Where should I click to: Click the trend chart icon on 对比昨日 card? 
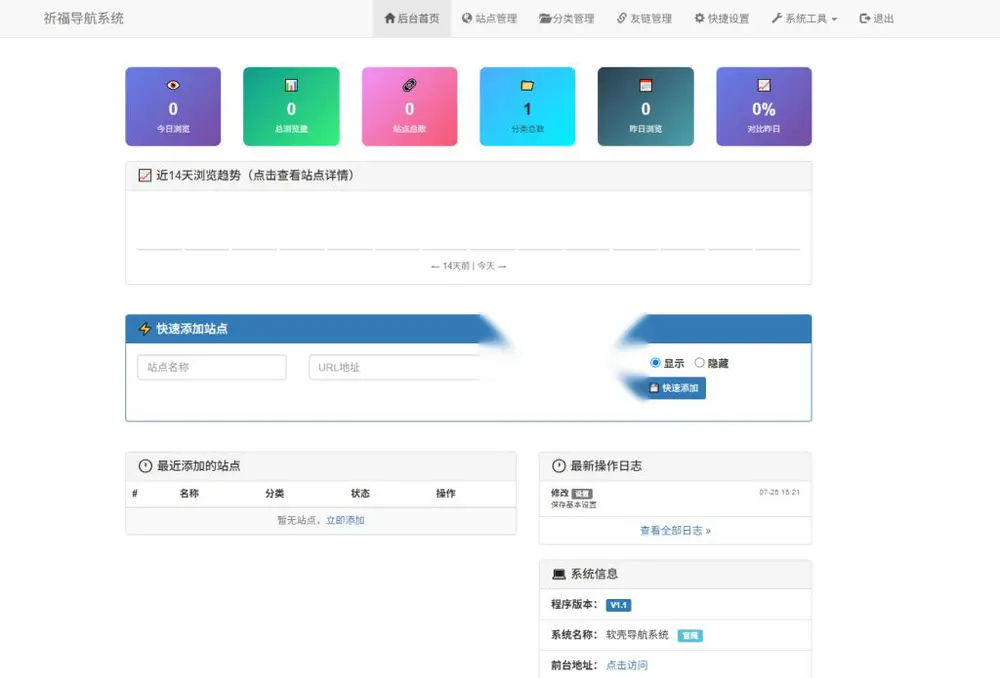coord(764,85)
